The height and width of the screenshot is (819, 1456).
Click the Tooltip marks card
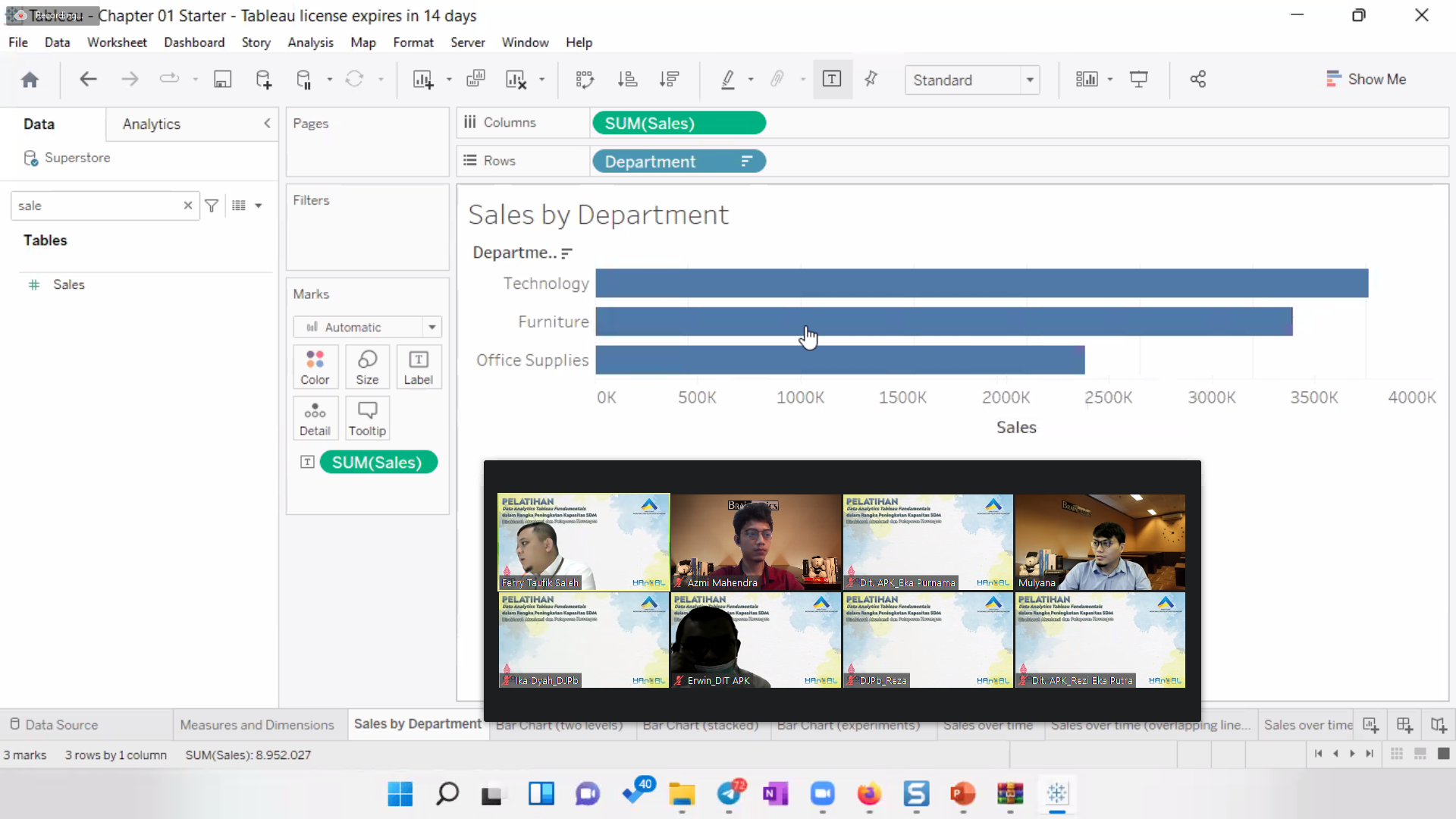[367, 419]
